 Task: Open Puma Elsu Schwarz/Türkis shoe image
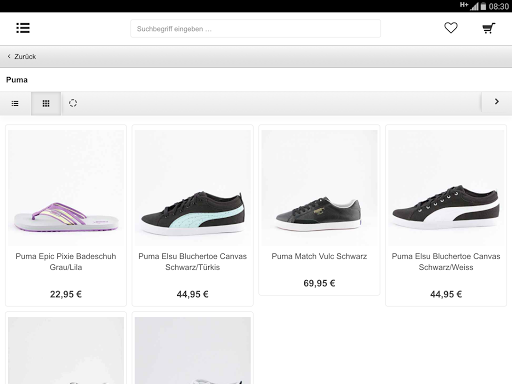coord(193,188)
